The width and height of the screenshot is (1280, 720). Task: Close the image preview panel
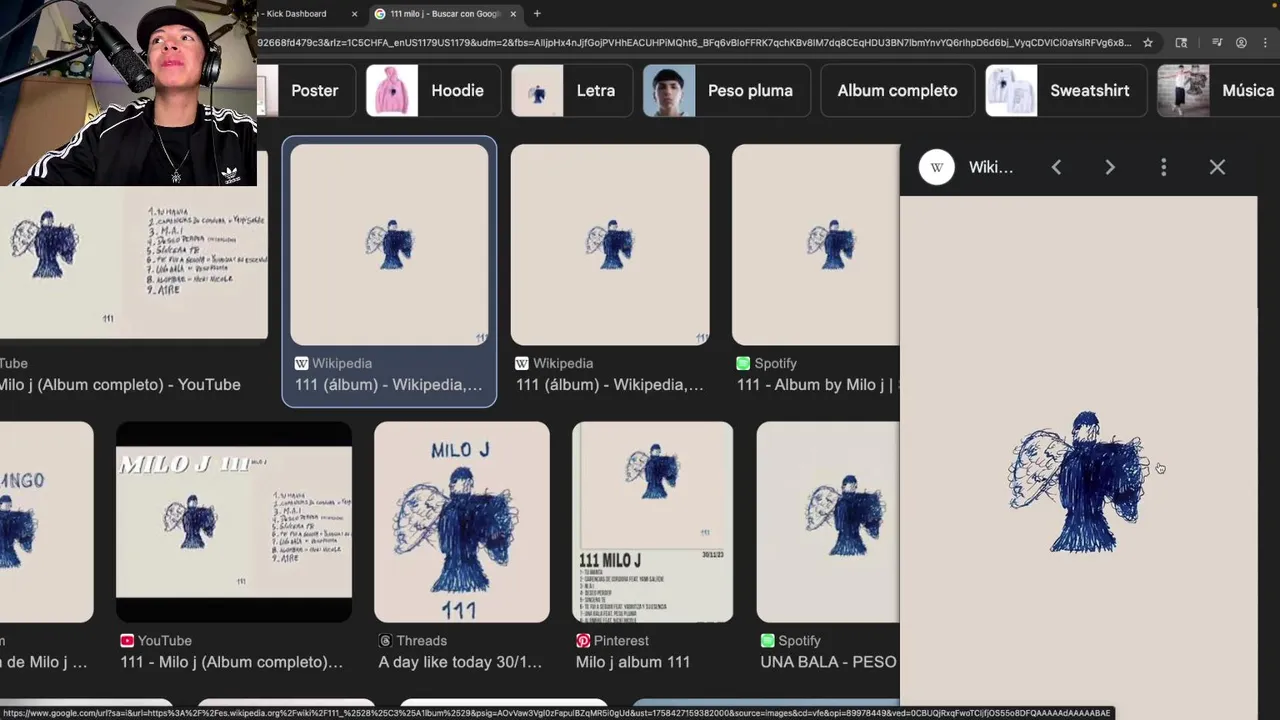coord(1217,167)
